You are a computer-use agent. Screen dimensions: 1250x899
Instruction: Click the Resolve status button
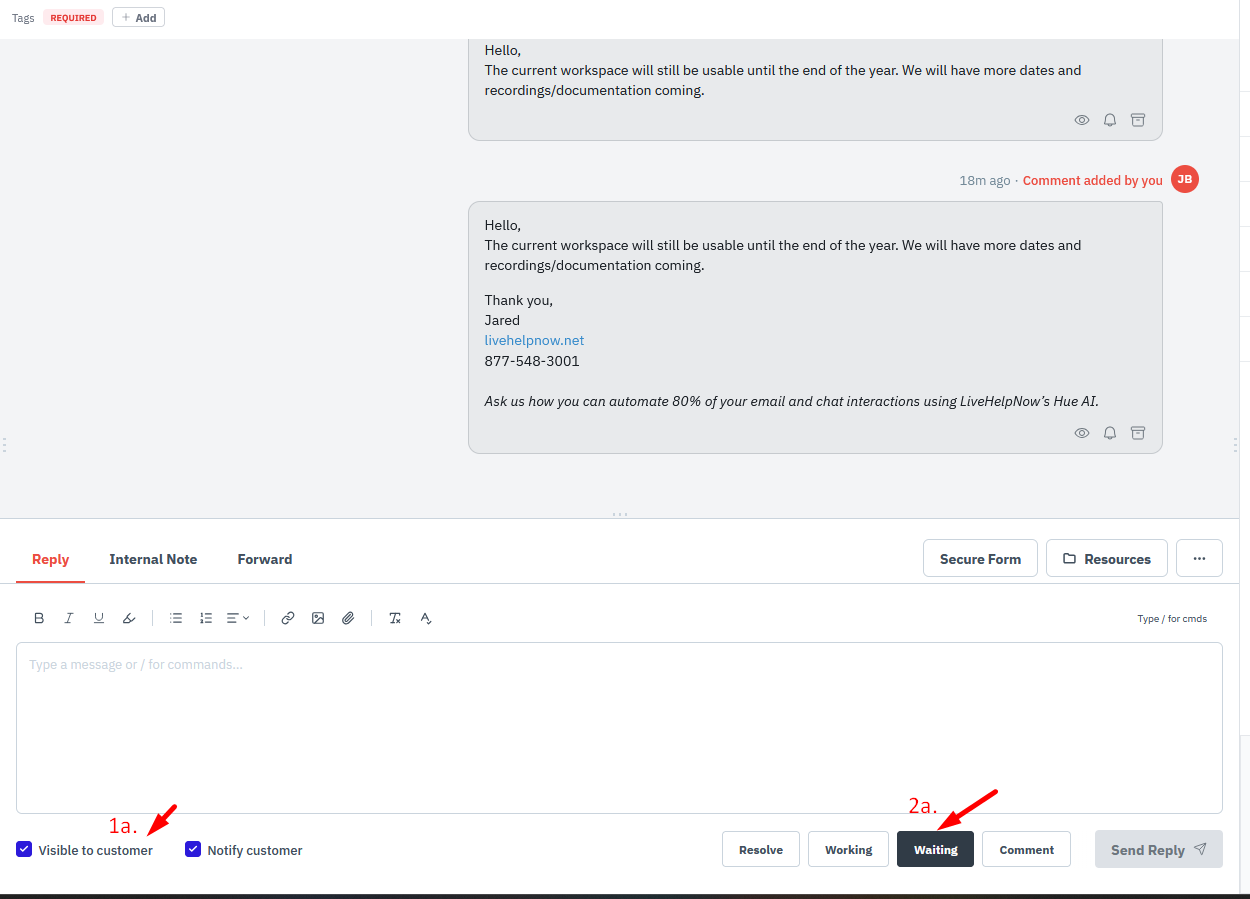point(761,850)
